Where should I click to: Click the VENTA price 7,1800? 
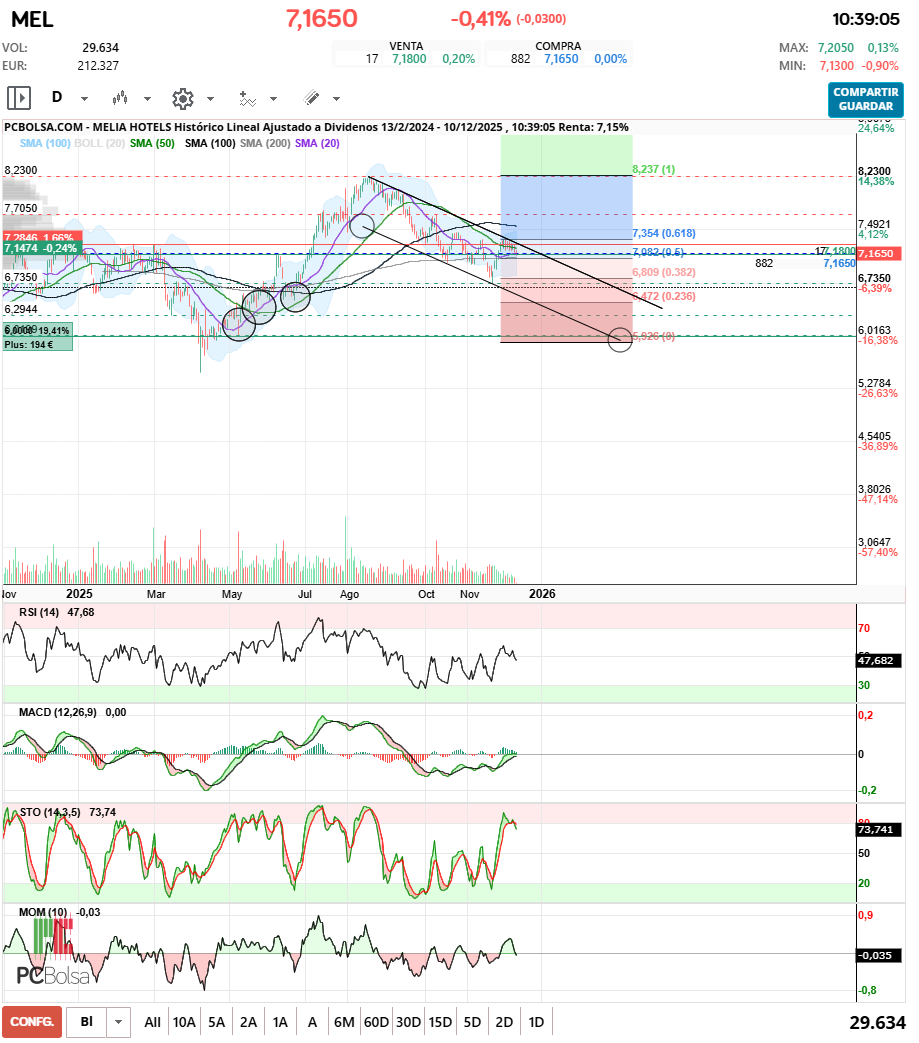409,59
